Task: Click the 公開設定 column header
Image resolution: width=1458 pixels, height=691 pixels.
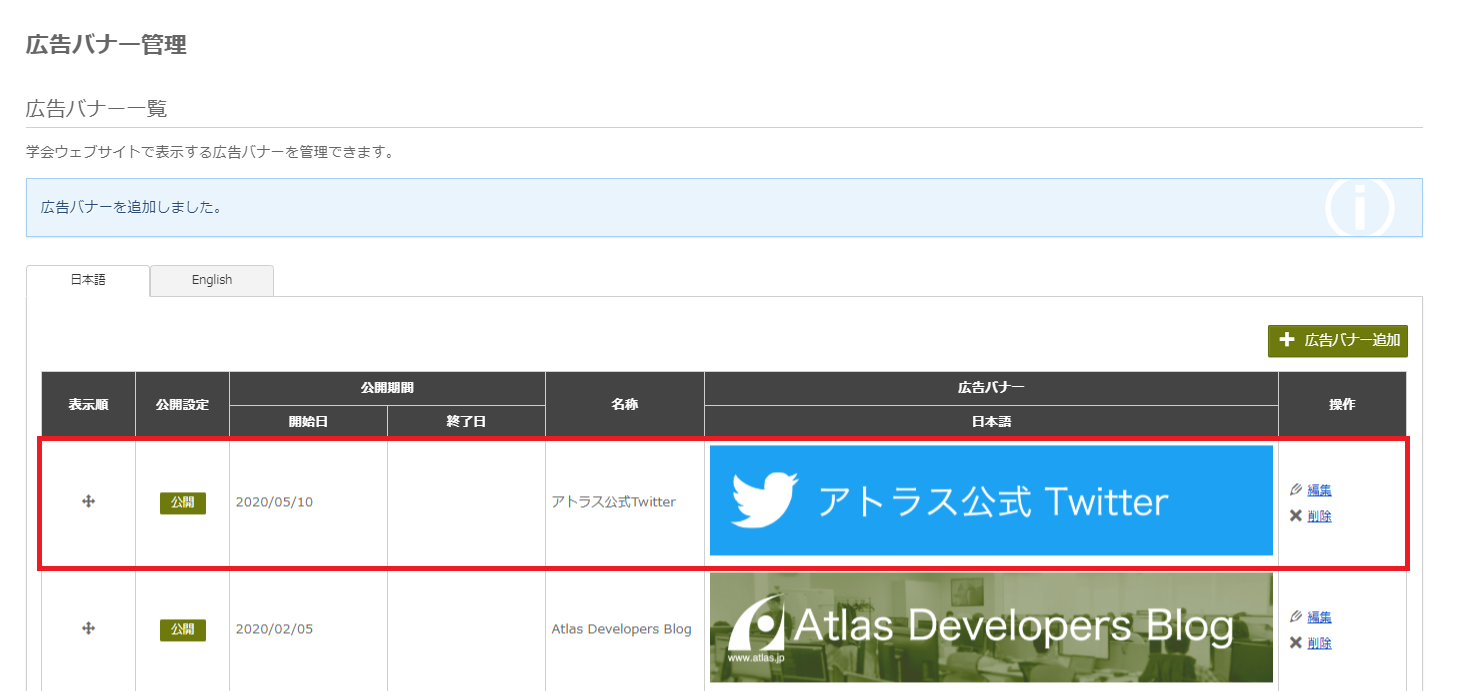Action: 183,405
